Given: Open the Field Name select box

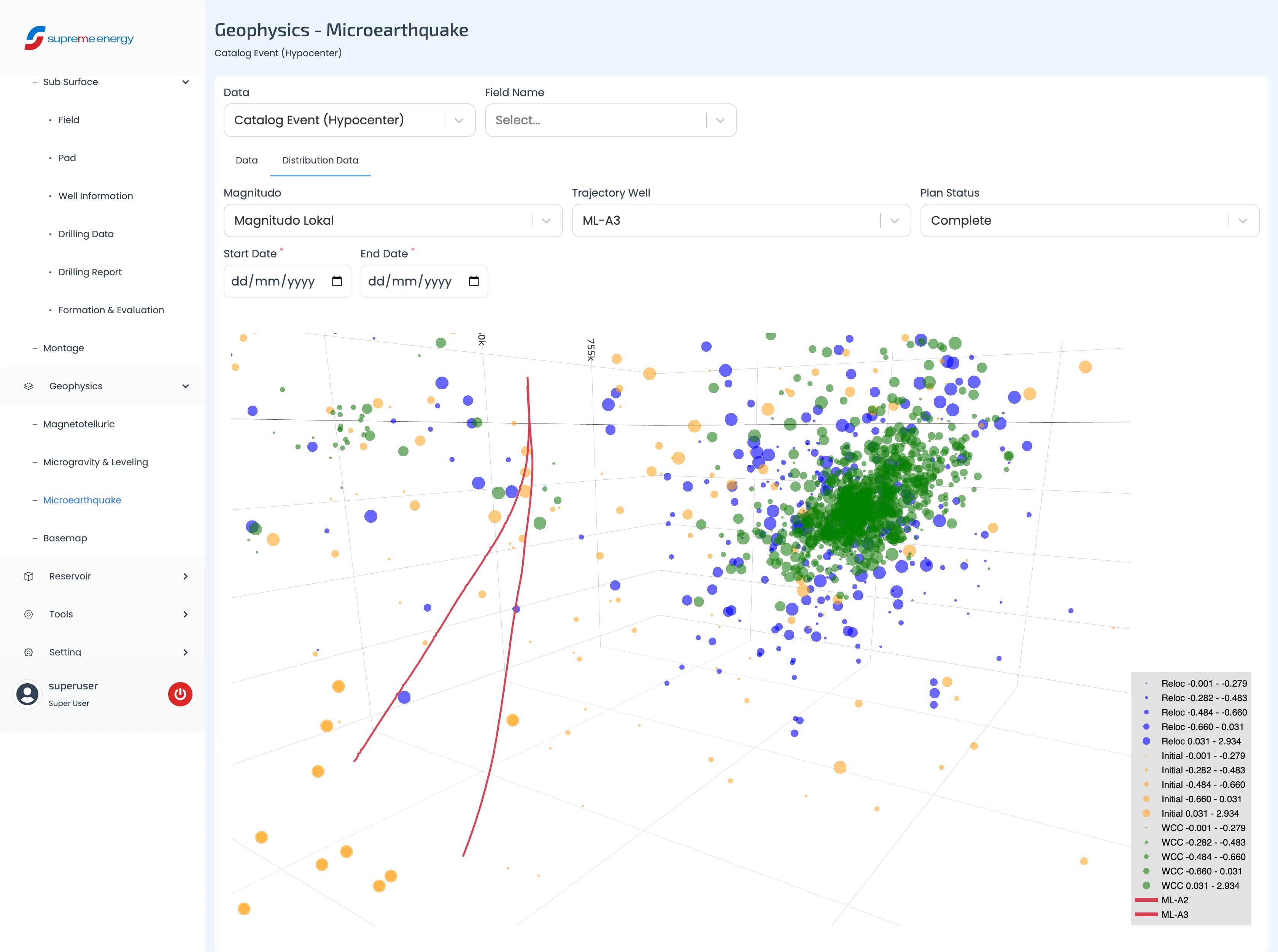Looking at the screenshot, I should pos(610,121).
